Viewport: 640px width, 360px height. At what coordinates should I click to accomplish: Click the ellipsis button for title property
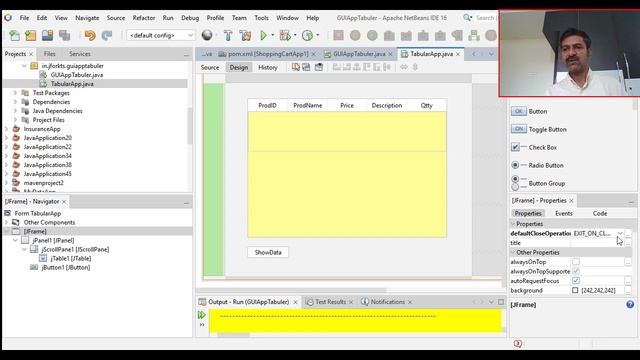pos(628,242)
